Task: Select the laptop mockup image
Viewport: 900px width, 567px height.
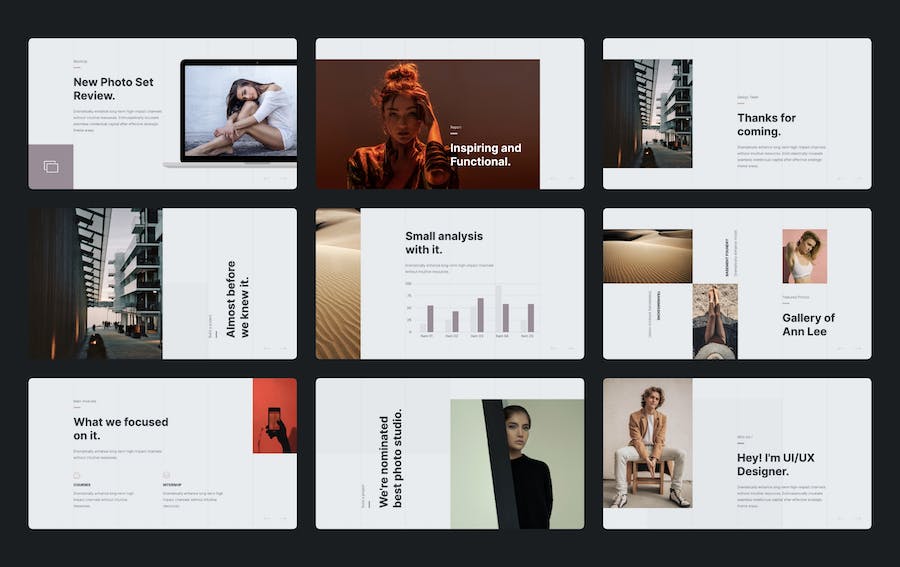Action: click(x=238, y=113)
